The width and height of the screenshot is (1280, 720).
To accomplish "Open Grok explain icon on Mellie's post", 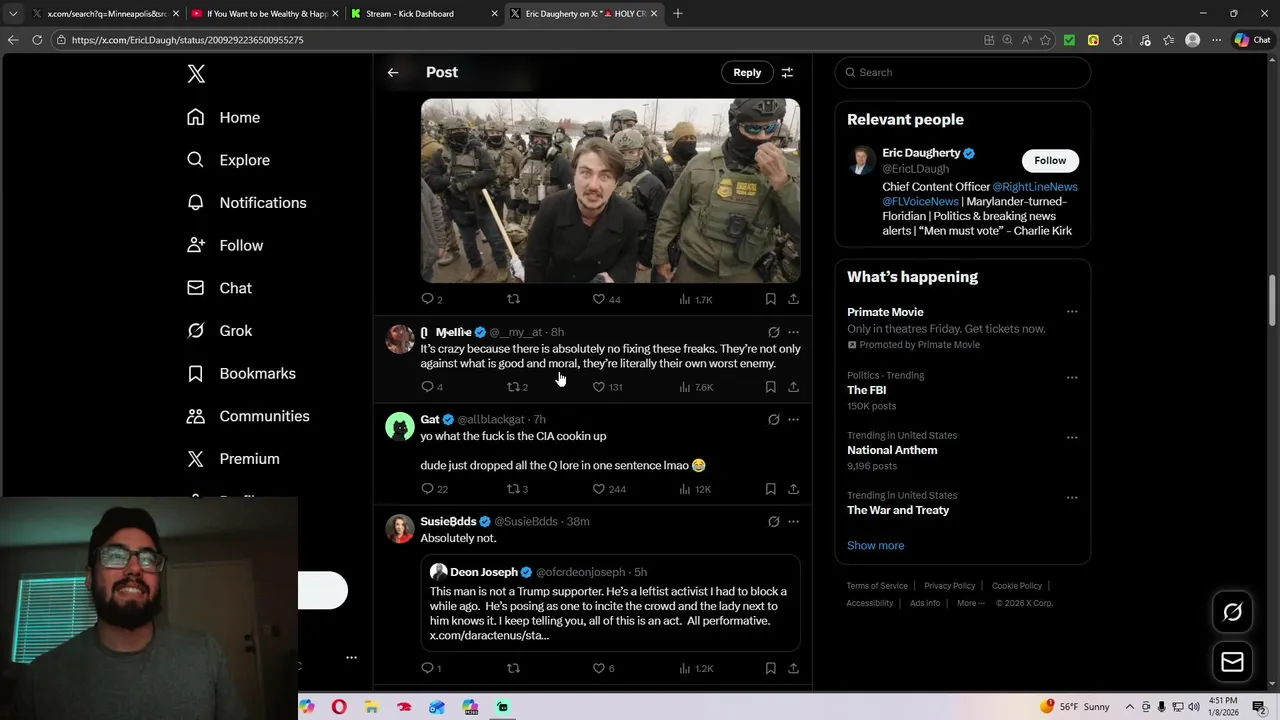I will click(773, 332).
